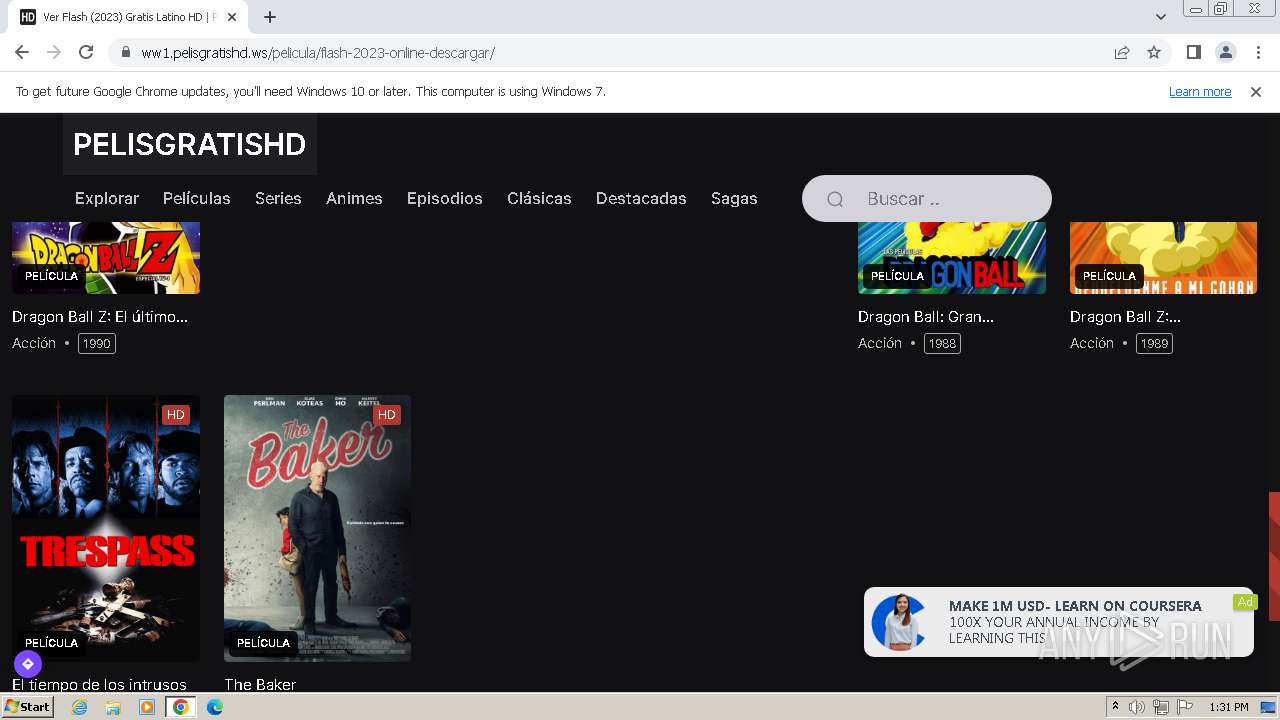Go back with the browser back arrow

(22, 52)
